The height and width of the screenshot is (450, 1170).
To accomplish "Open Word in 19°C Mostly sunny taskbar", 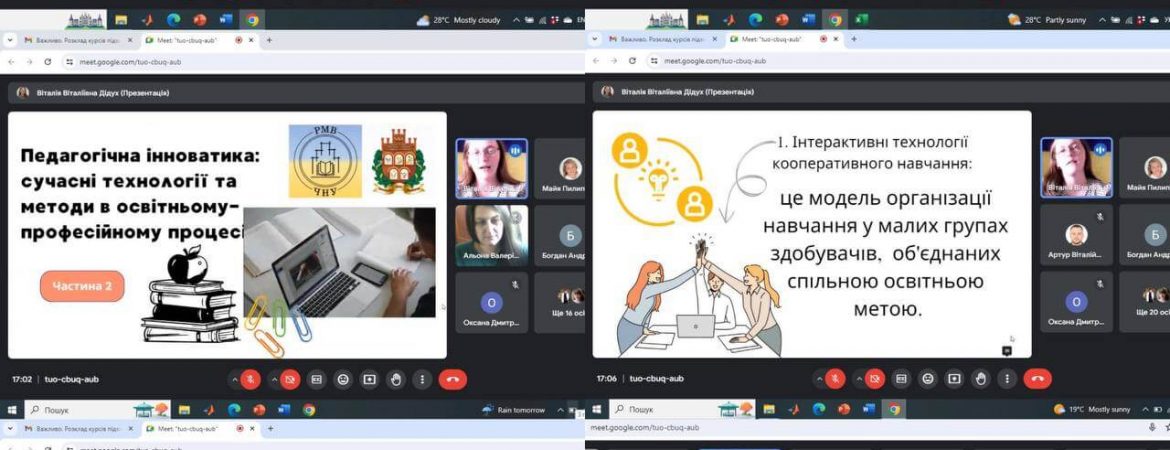I will 869,409.
